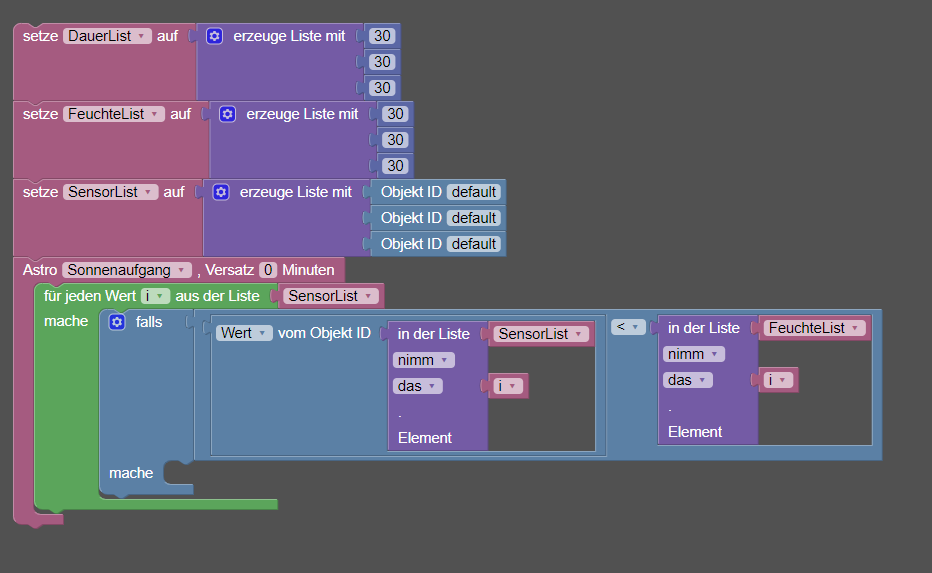This screenshot has height=573, width=932.
Task: Open the FeuchteList variable dropdown in setze block
Action: click(113, 114)
